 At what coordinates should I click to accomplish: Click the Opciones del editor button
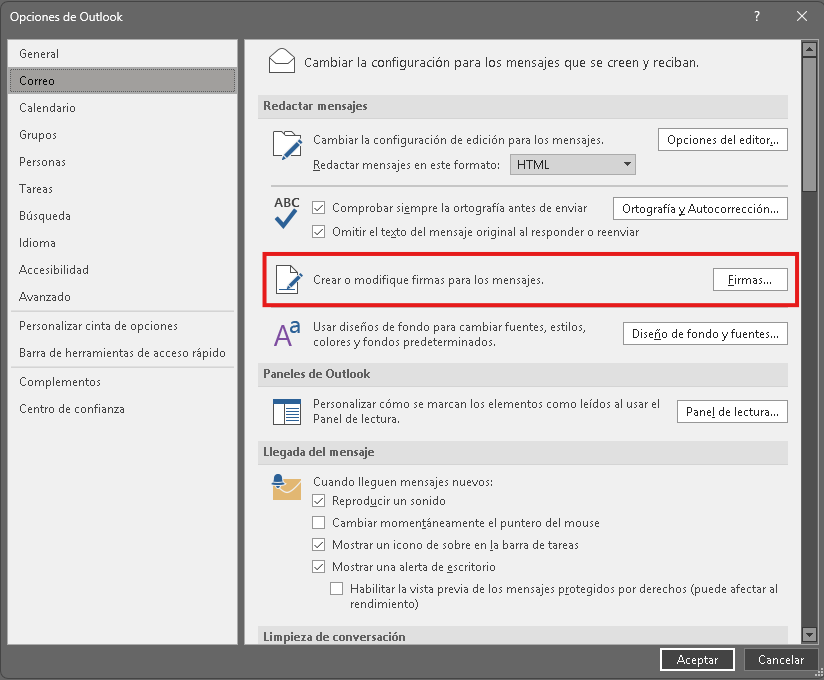coord(723,140)
